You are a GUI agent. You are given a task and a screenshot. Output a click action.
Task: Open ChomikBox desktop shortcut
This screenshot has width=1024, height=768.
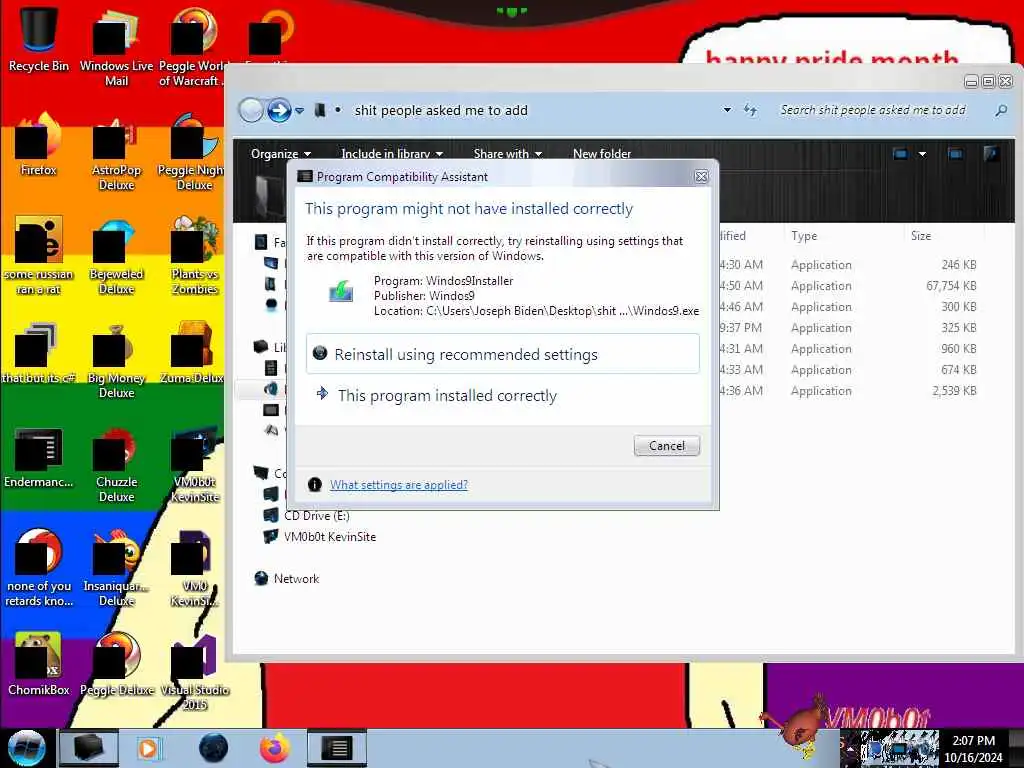[39, 664]
